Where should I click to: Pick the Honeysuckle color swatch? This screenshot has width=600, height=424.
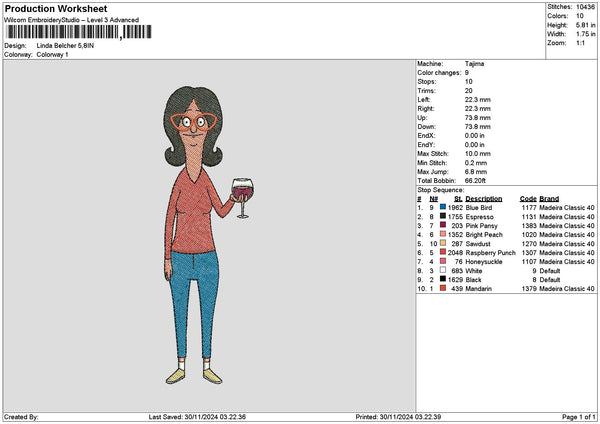443,261
